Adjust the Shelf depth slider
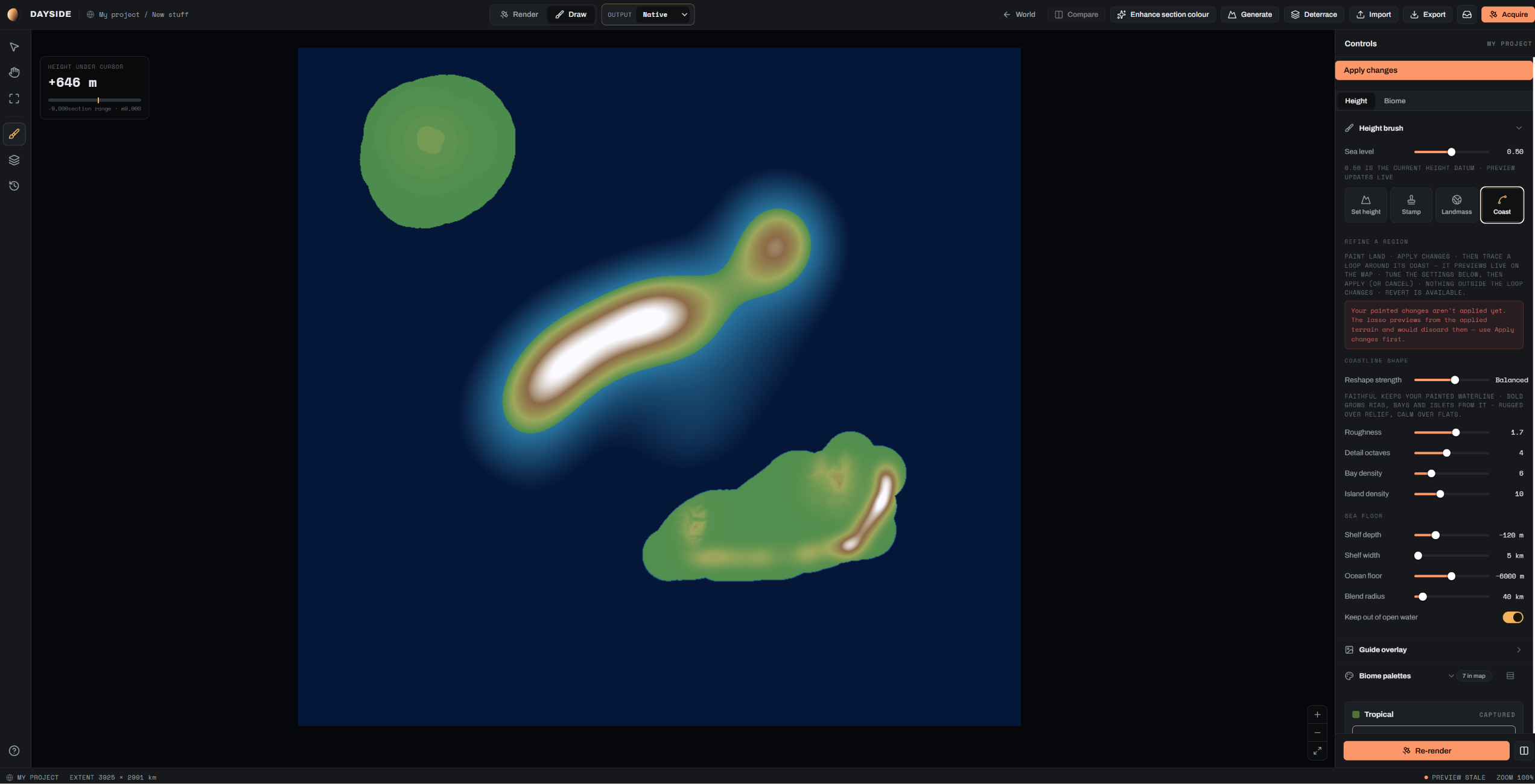 (1451, 535)
